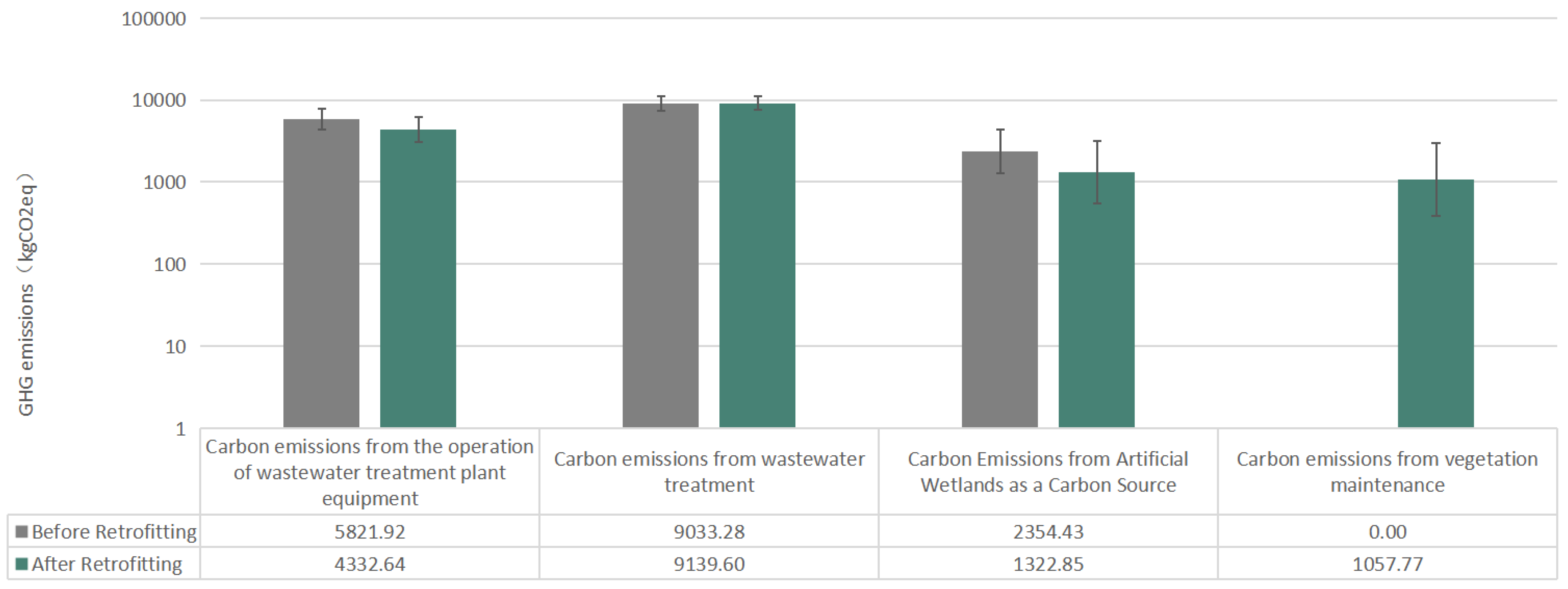
Task: Select the table cell showing 9139.60
Action: click(709, 564)
